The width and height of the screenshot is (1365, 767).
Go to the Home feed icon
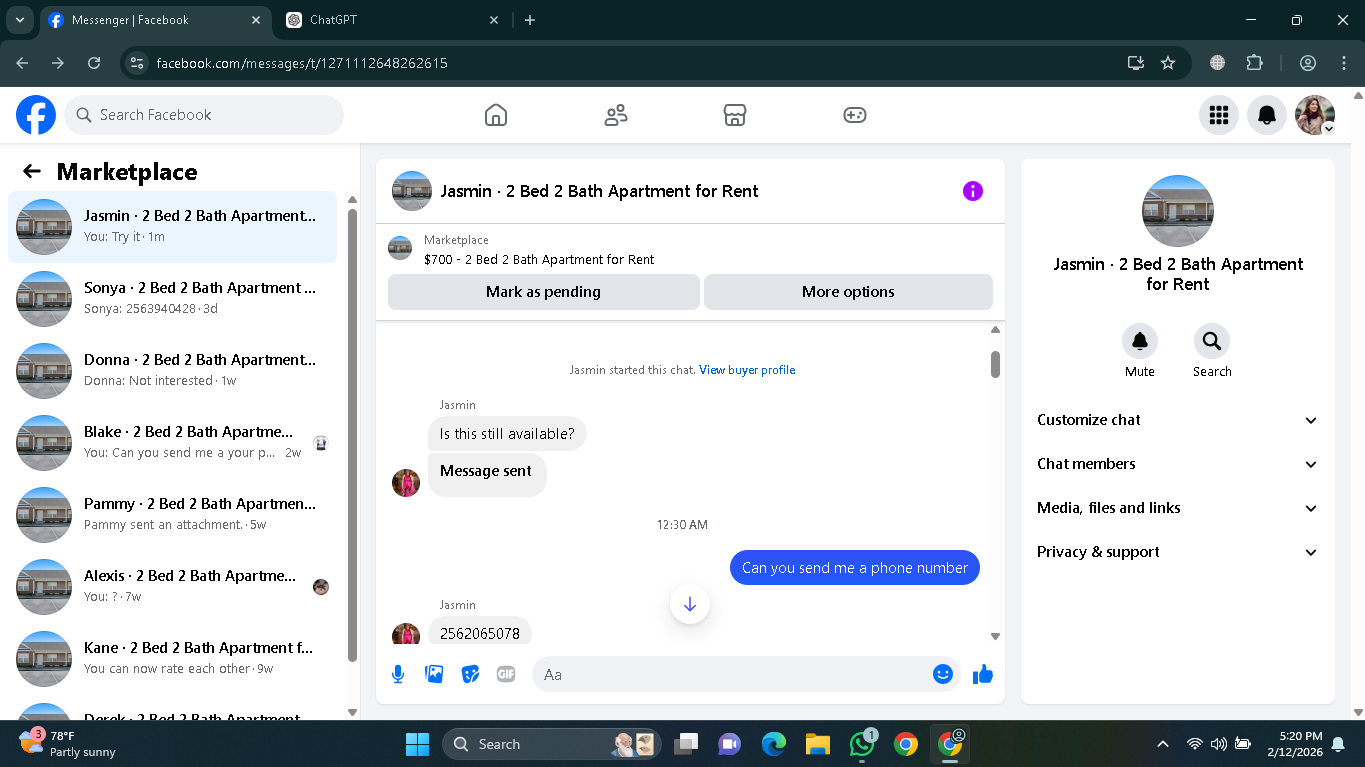point(496,115)
